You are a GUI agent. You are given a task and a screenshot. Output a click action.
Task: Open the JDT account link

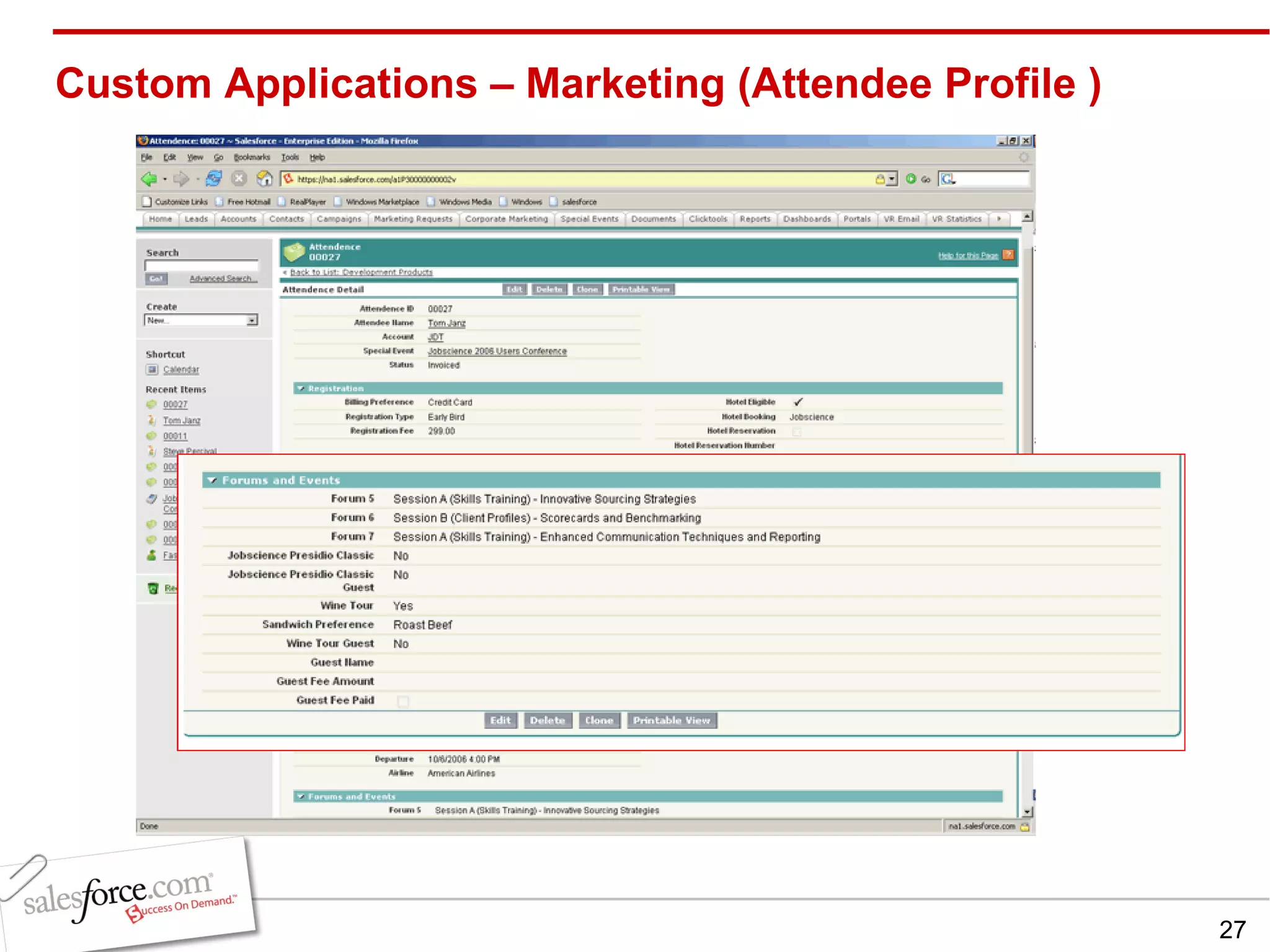[436, 337]
